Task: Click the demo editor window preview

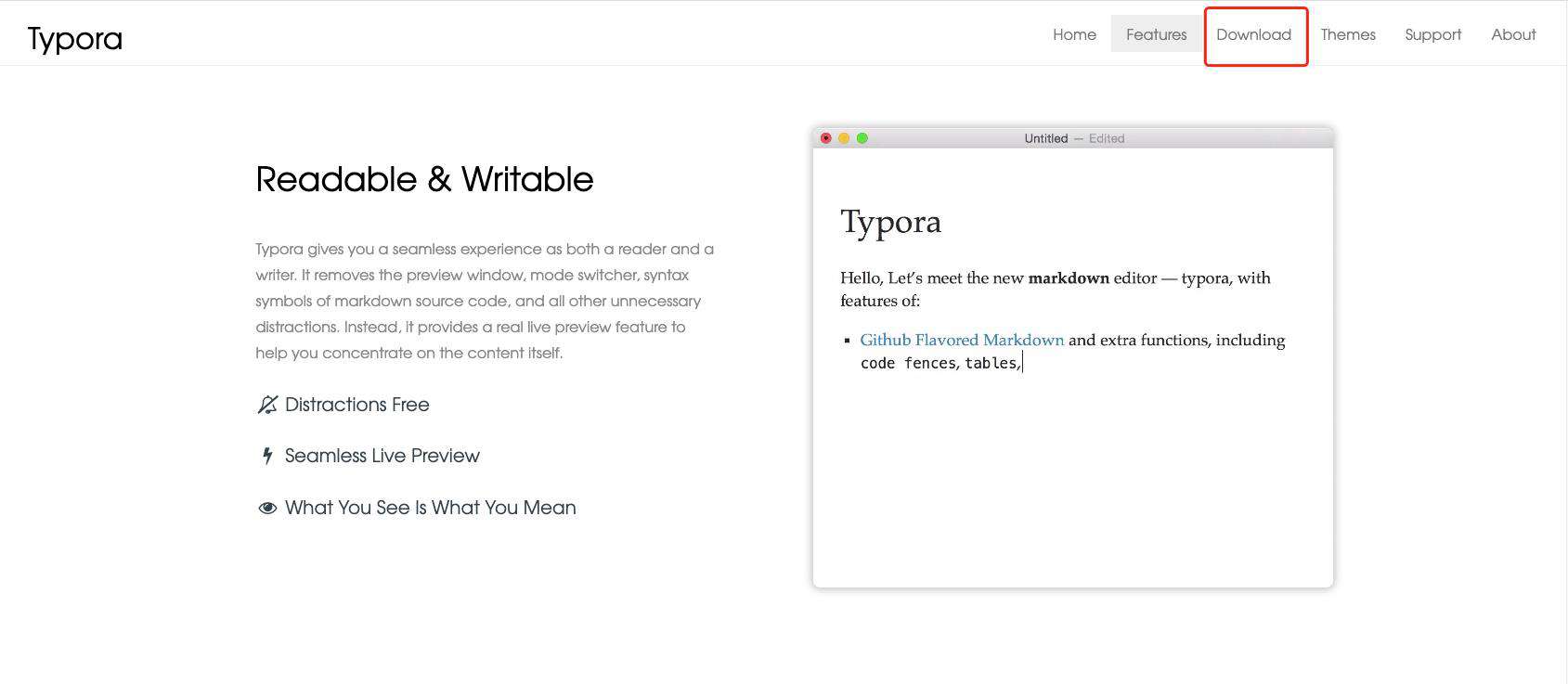Action: click(1073, 357)
